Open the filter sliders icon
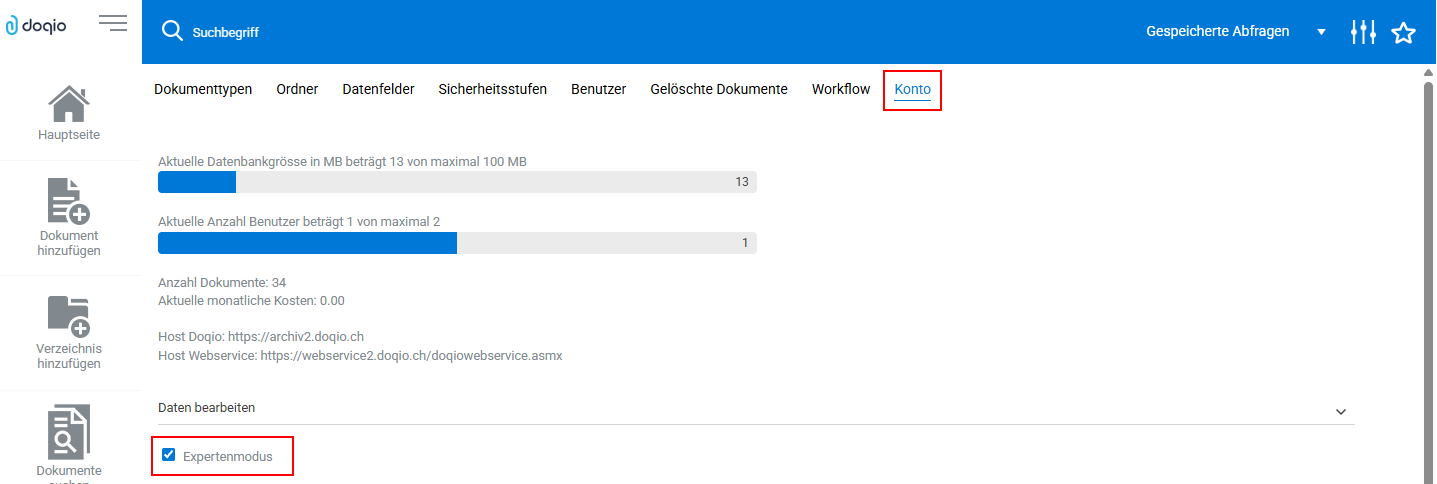 (1363, 32)
